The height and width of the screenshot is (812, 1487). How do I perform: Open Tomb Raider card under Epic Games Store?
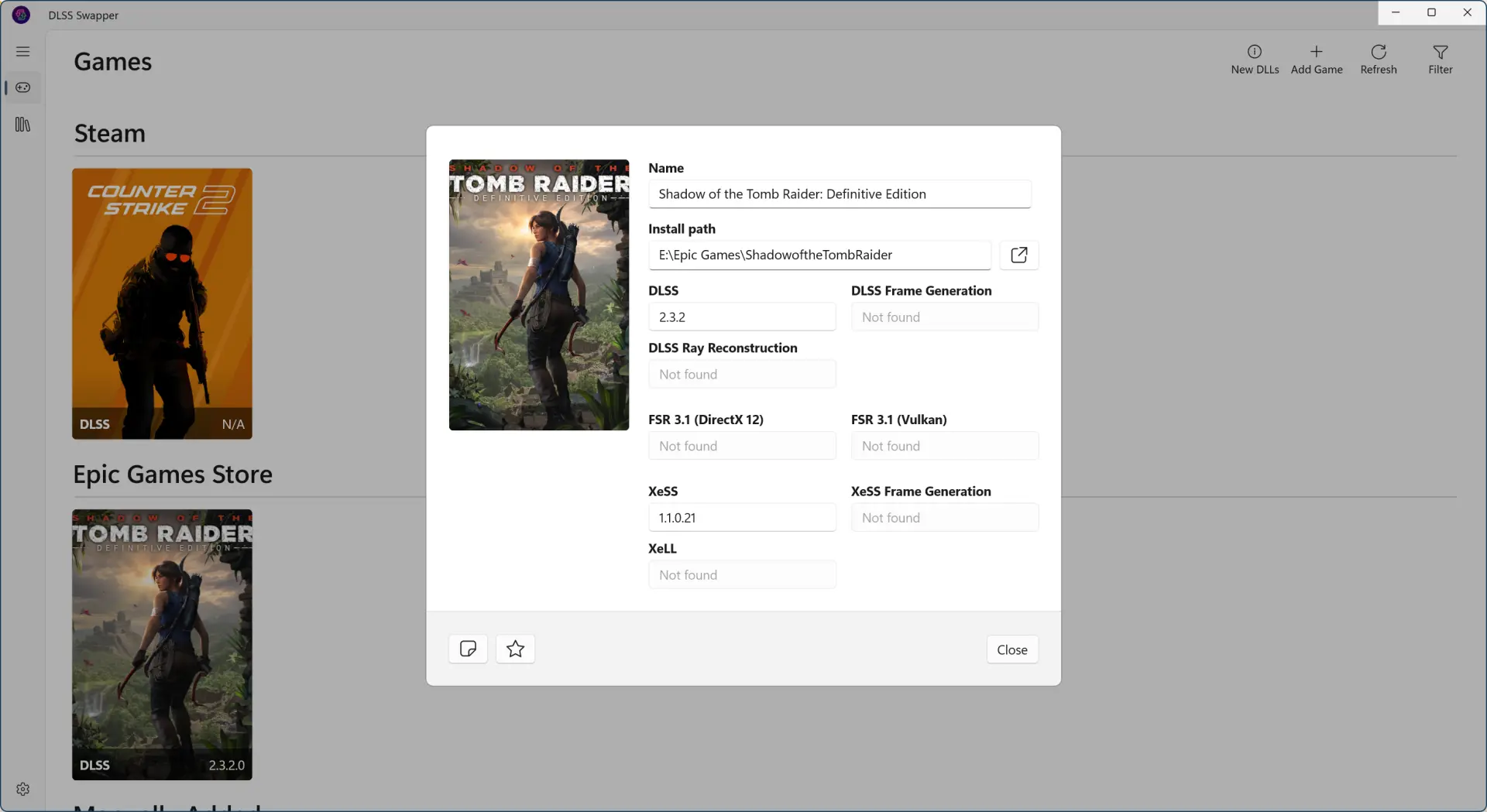coord(162,645)
